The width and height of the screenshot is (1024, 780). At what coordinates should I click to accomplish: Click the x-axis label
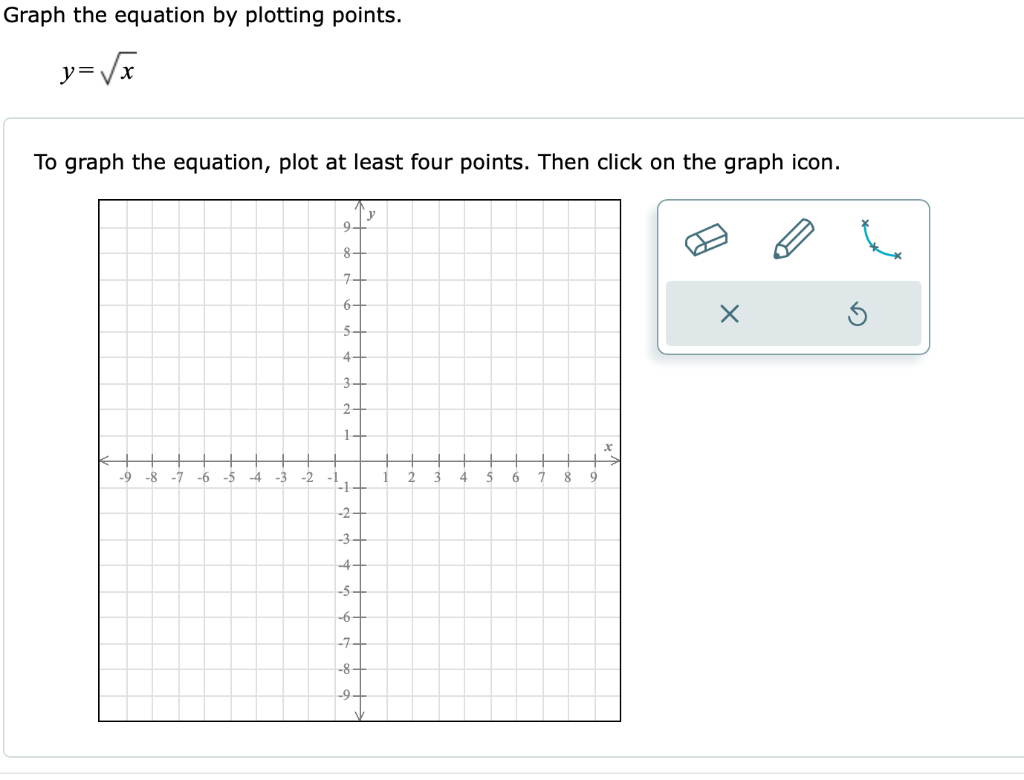click(607, 446)
